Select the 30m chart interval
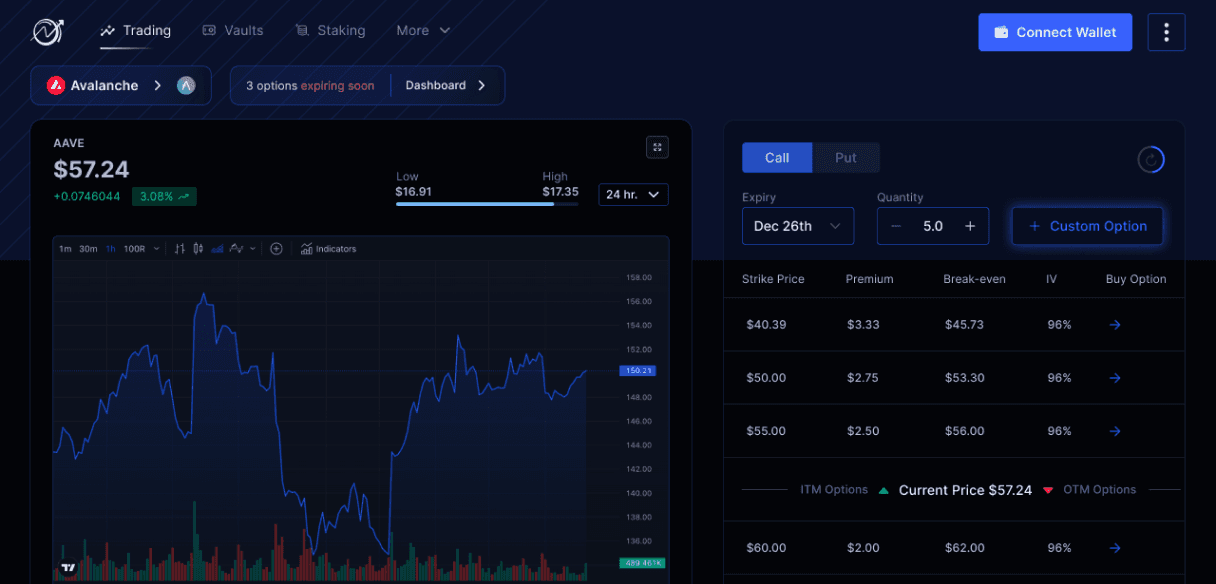Screen dimensions: 1216x584 click(x=88, y=249)
